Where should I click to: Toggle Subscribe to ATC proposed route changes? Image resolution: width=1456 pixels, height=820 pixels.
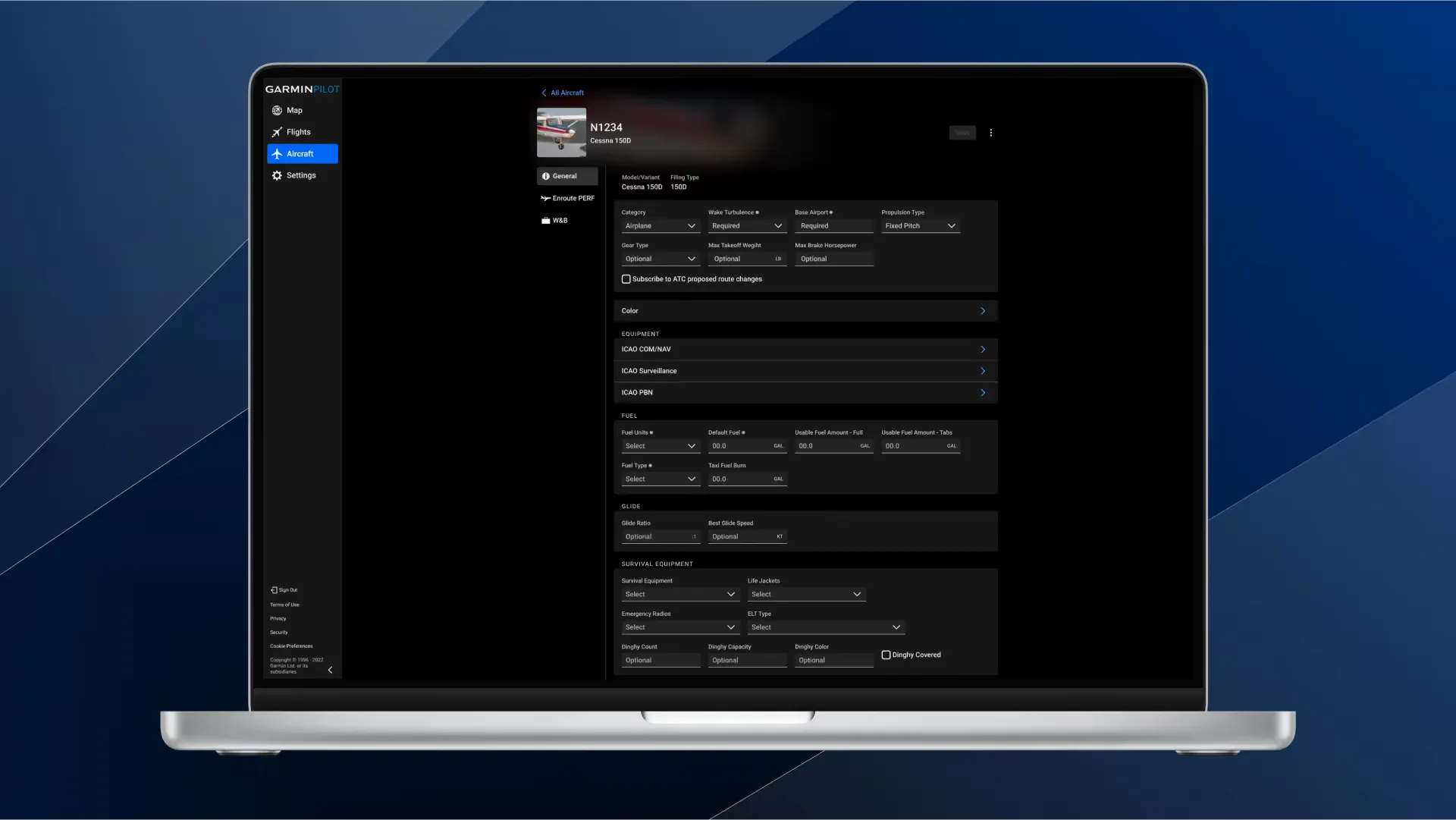pos(626,279)
